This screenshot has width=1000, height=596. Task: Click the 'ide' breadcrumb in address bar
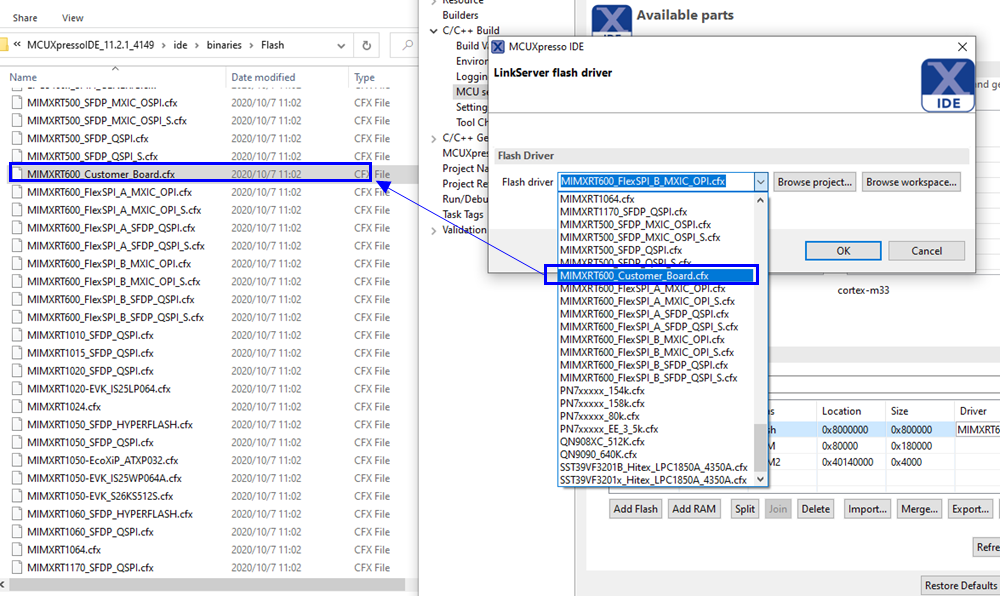point(180,45)
